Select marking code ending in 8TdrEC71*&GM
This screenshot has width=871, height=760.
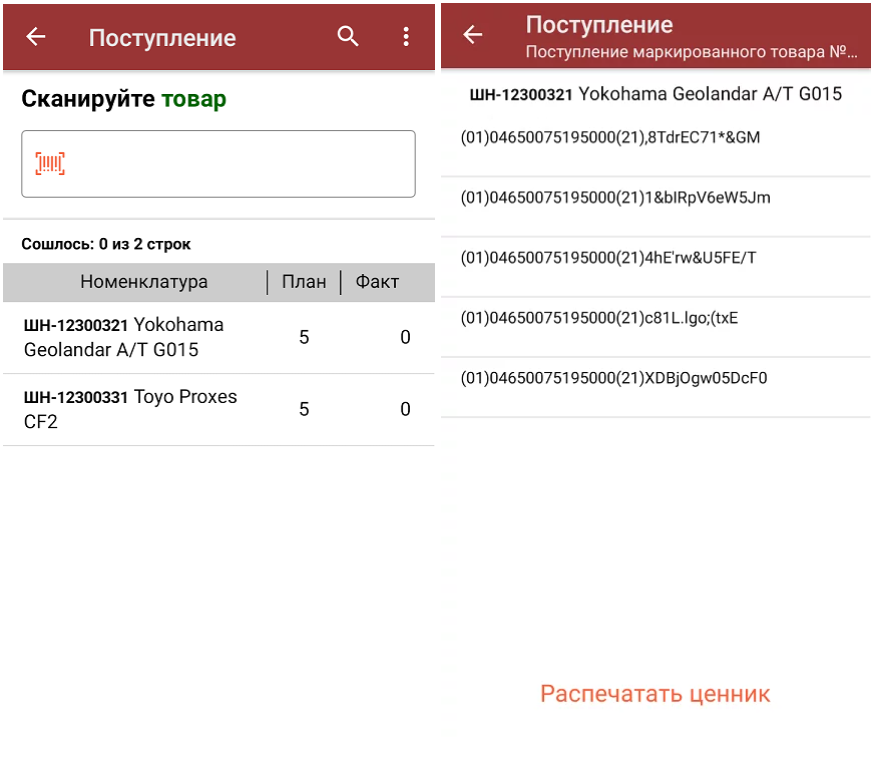[610, 138]
